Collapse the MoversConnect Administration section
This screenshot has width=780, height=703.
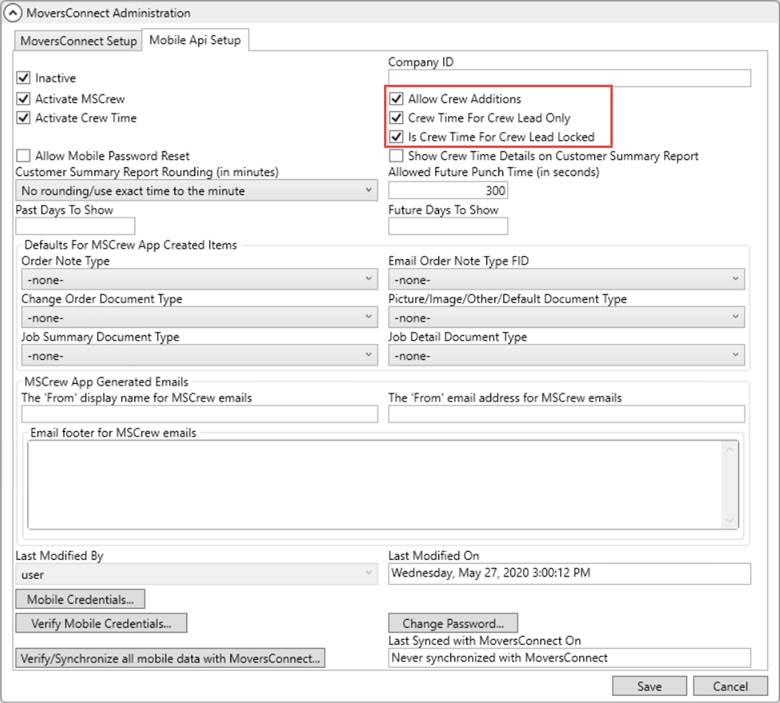pyautogui.click(x=14, y=13)
